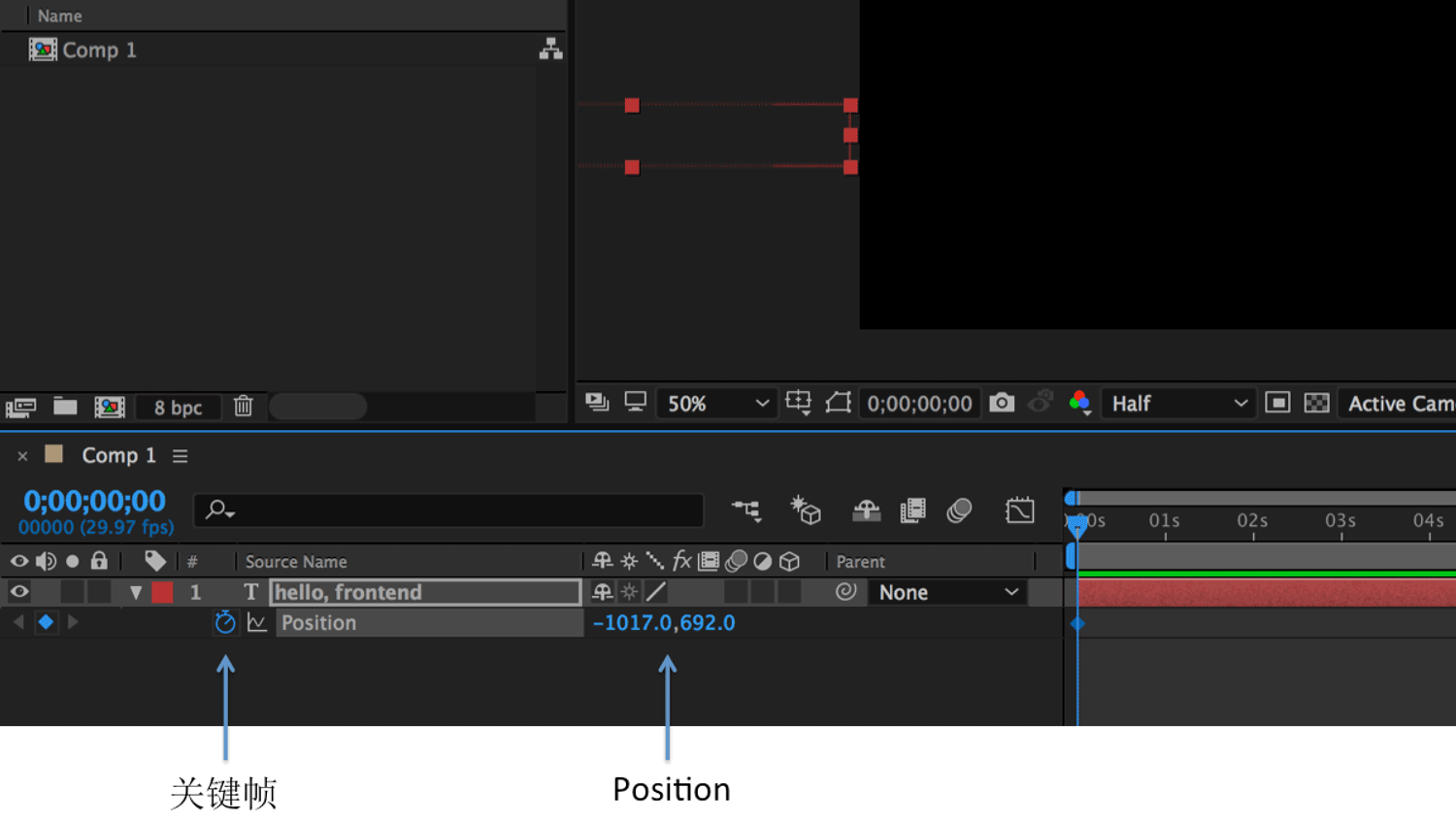
Task: Toggle the Draft 3D icon
Action: 806,510
